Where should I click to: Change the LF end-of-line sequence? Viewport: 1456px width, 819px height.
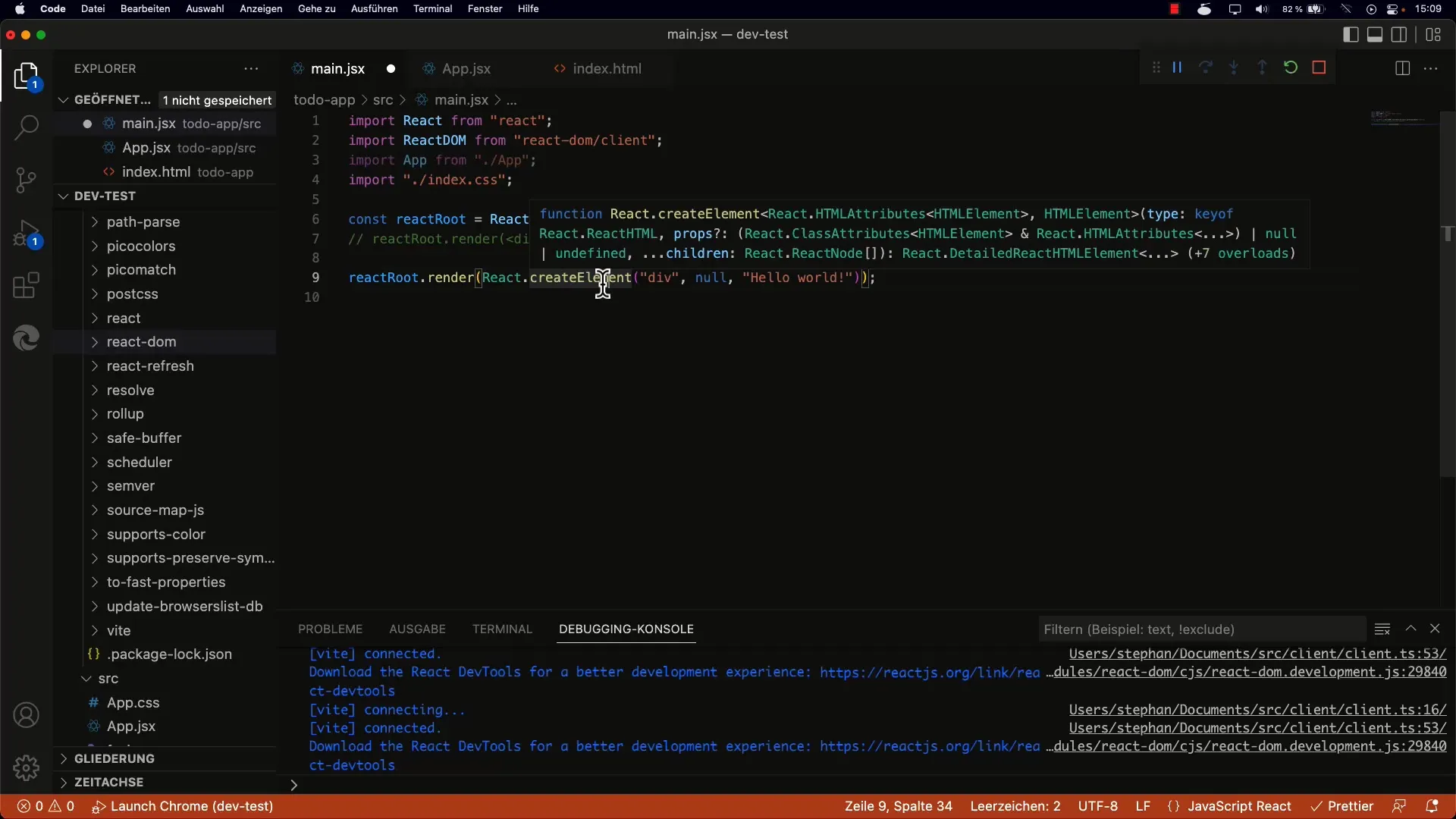coord(1143,806)
